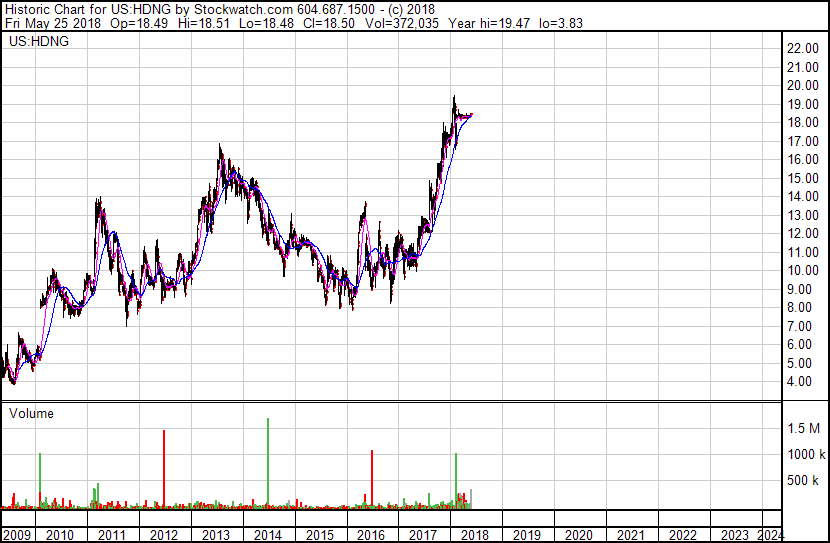Click the Fri May 25 2018 date text

tap(53, 23)
